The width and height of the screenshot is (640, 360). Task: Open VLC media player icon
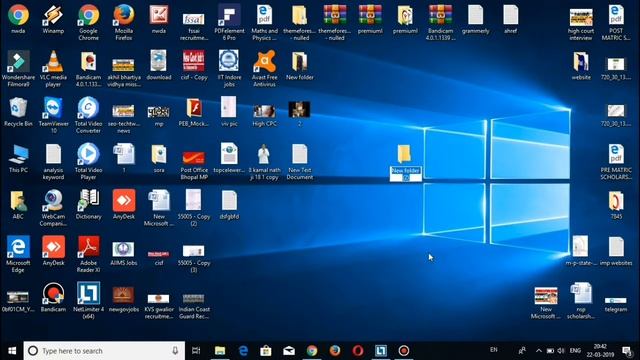(x=53, y=69)
